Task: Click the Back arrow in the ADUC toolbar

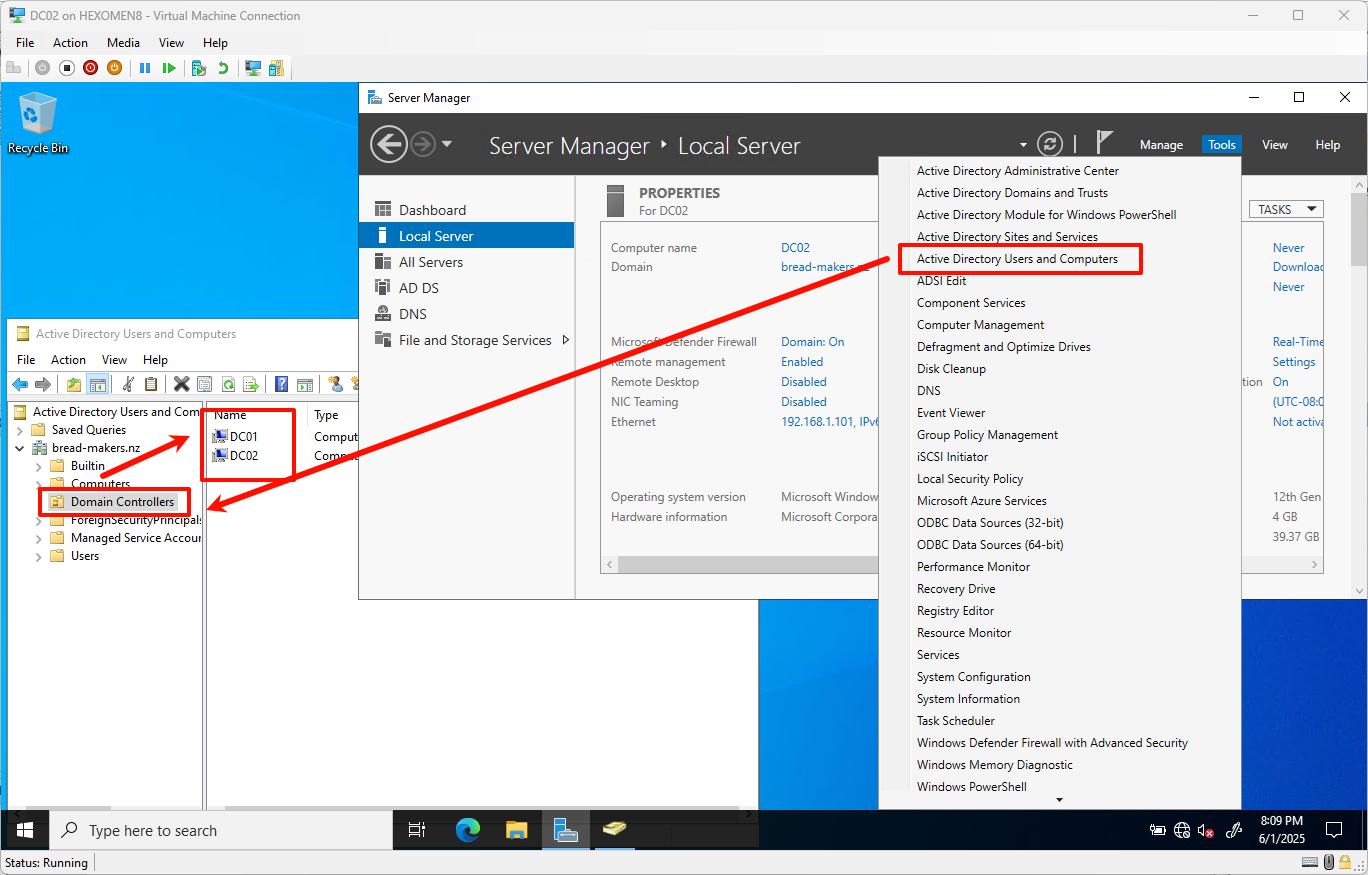Action: pyautogui.click(x=20, y=384)
